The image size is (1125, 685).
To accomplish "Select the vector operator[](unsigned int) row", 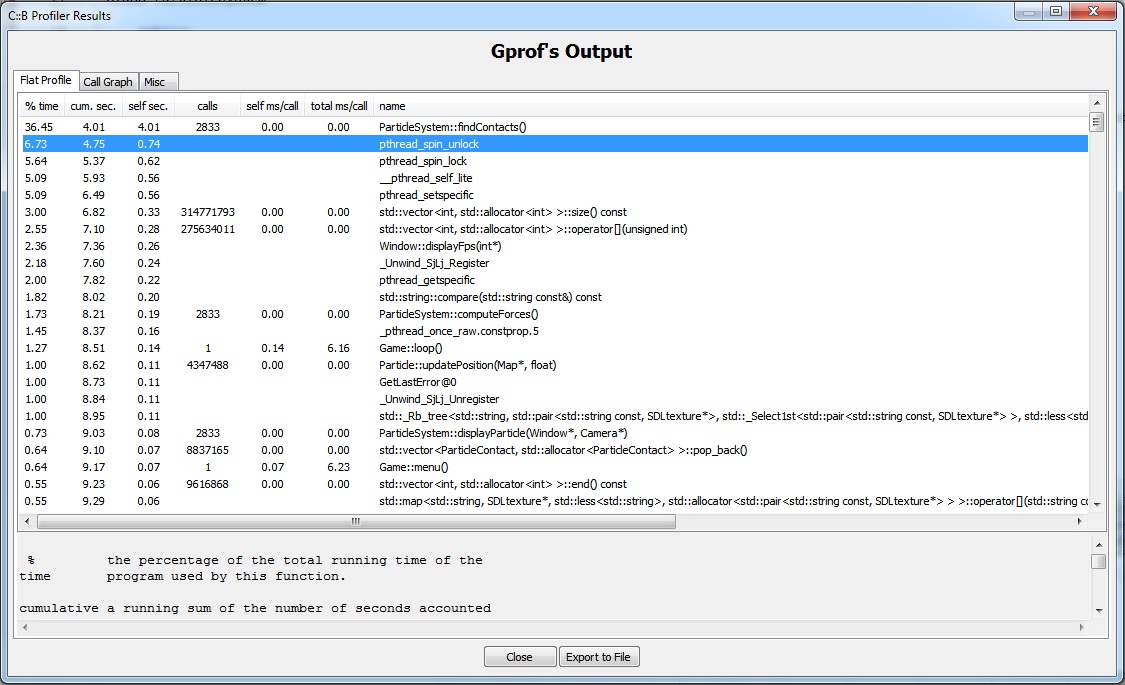I will [x=555, y=230].
